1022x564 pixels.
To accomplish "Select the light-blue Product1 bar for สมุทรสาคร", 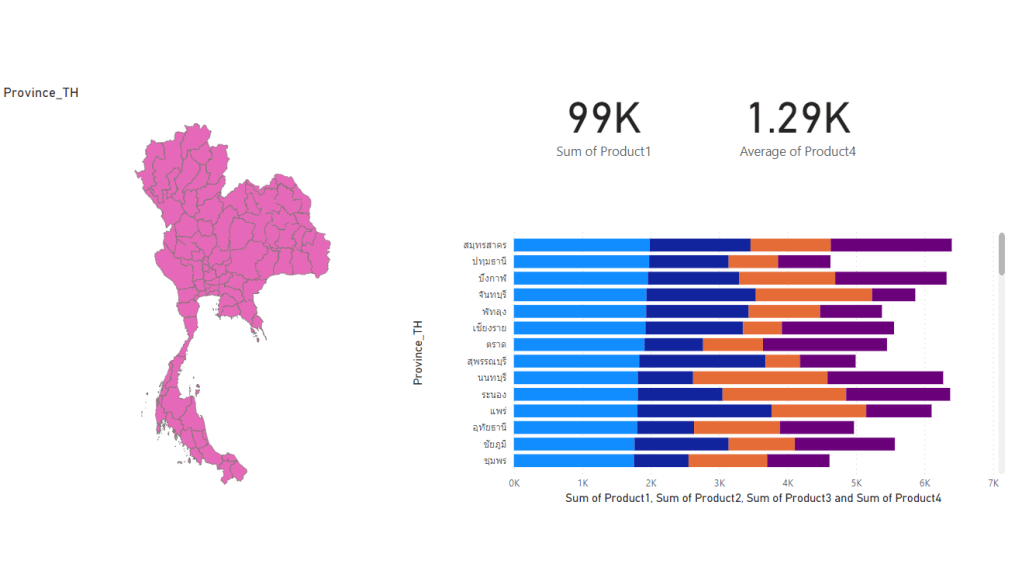I will click(581, 245).
